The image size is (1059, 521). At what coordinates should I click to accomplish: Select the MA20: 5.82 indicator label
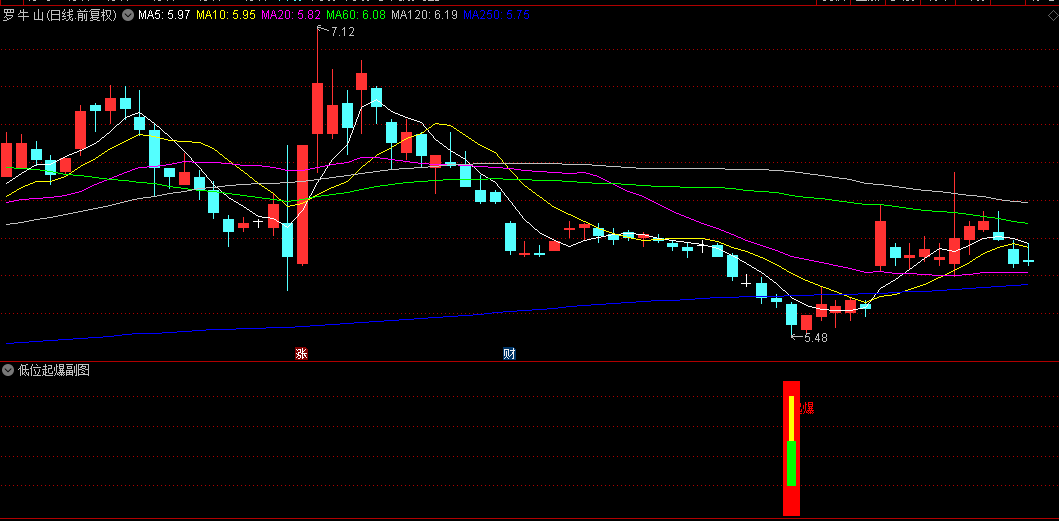(x=290, y=15)
